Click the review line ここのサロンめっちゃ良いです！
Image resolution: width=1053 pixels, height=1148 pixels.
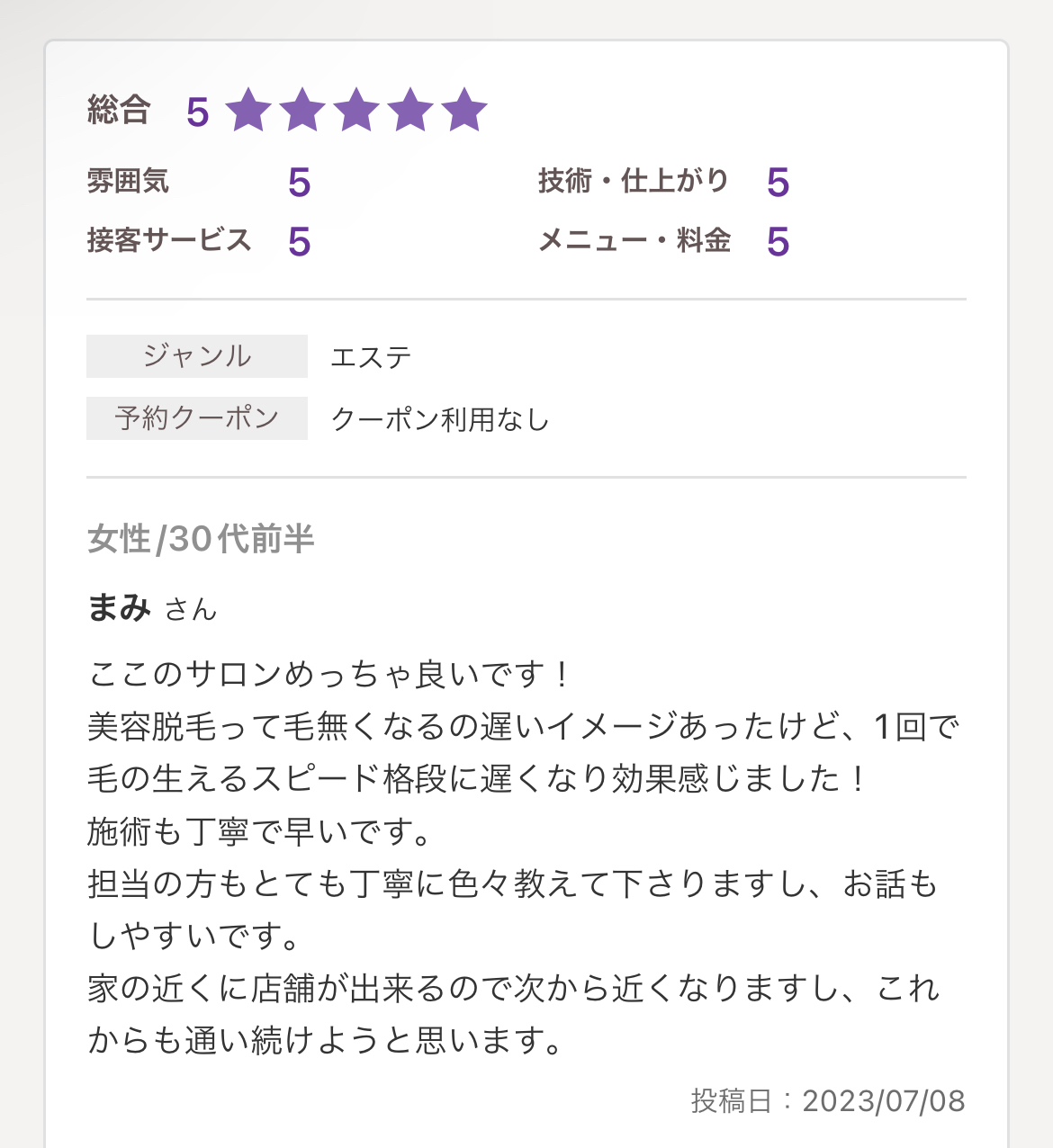click(x=329, y=674)
